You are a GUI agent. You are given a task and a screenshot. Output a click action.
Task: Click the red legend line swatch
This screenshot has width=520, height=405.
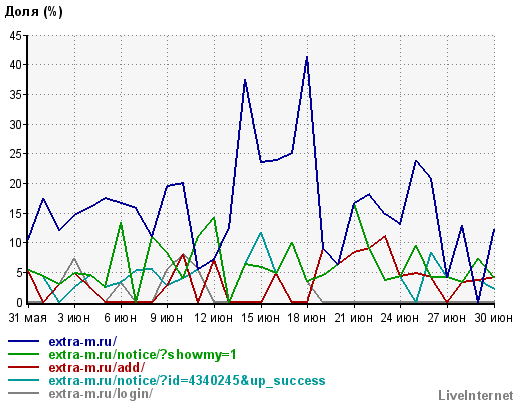click(23, 367)
